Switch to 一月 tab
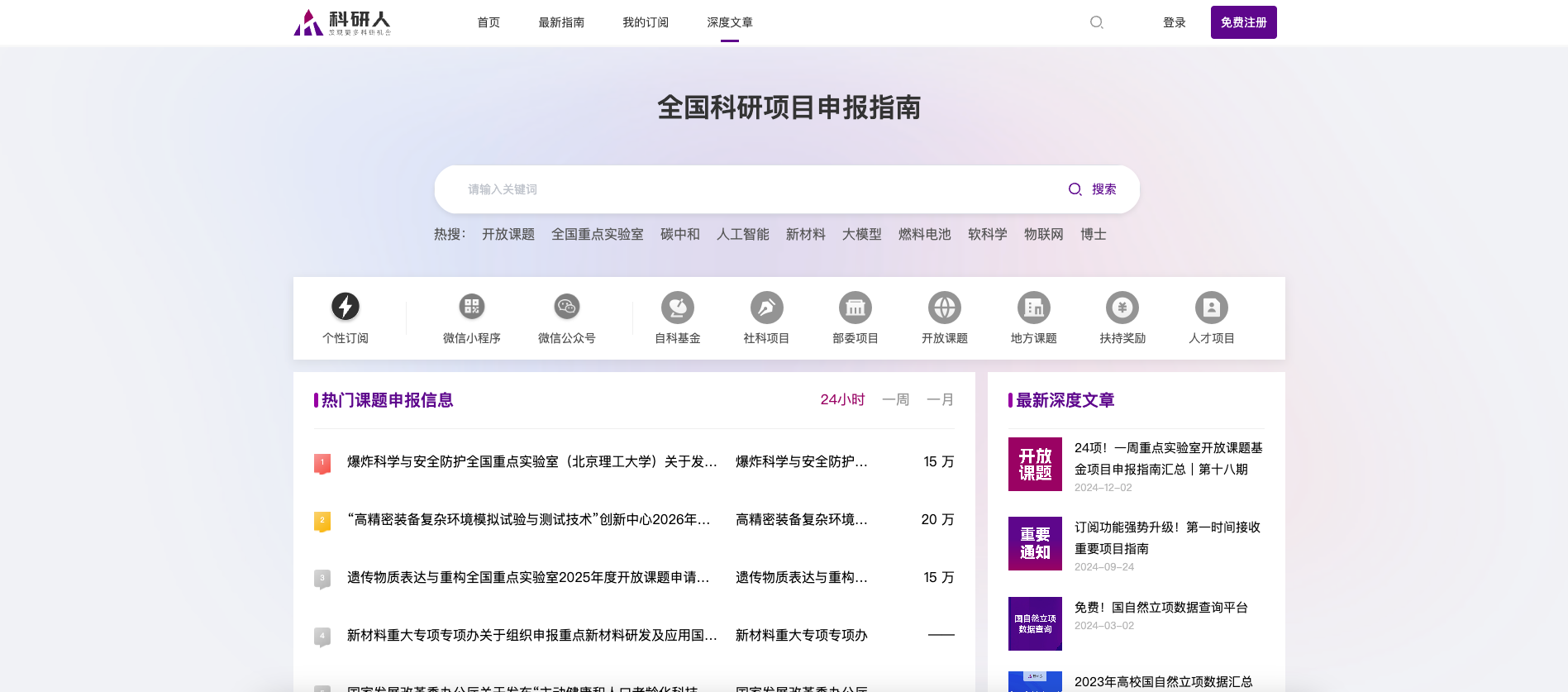This screenshot has height=692, width=1568. (941, 399)
